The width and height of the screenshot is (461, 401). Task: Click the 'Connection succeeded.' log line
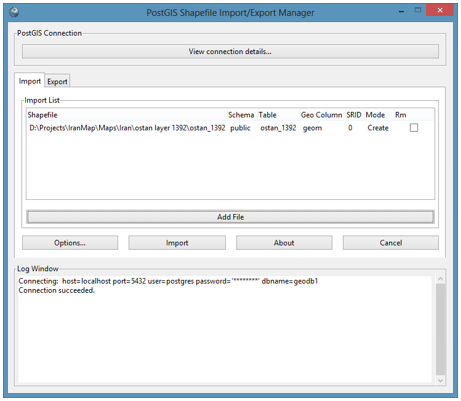57,291
